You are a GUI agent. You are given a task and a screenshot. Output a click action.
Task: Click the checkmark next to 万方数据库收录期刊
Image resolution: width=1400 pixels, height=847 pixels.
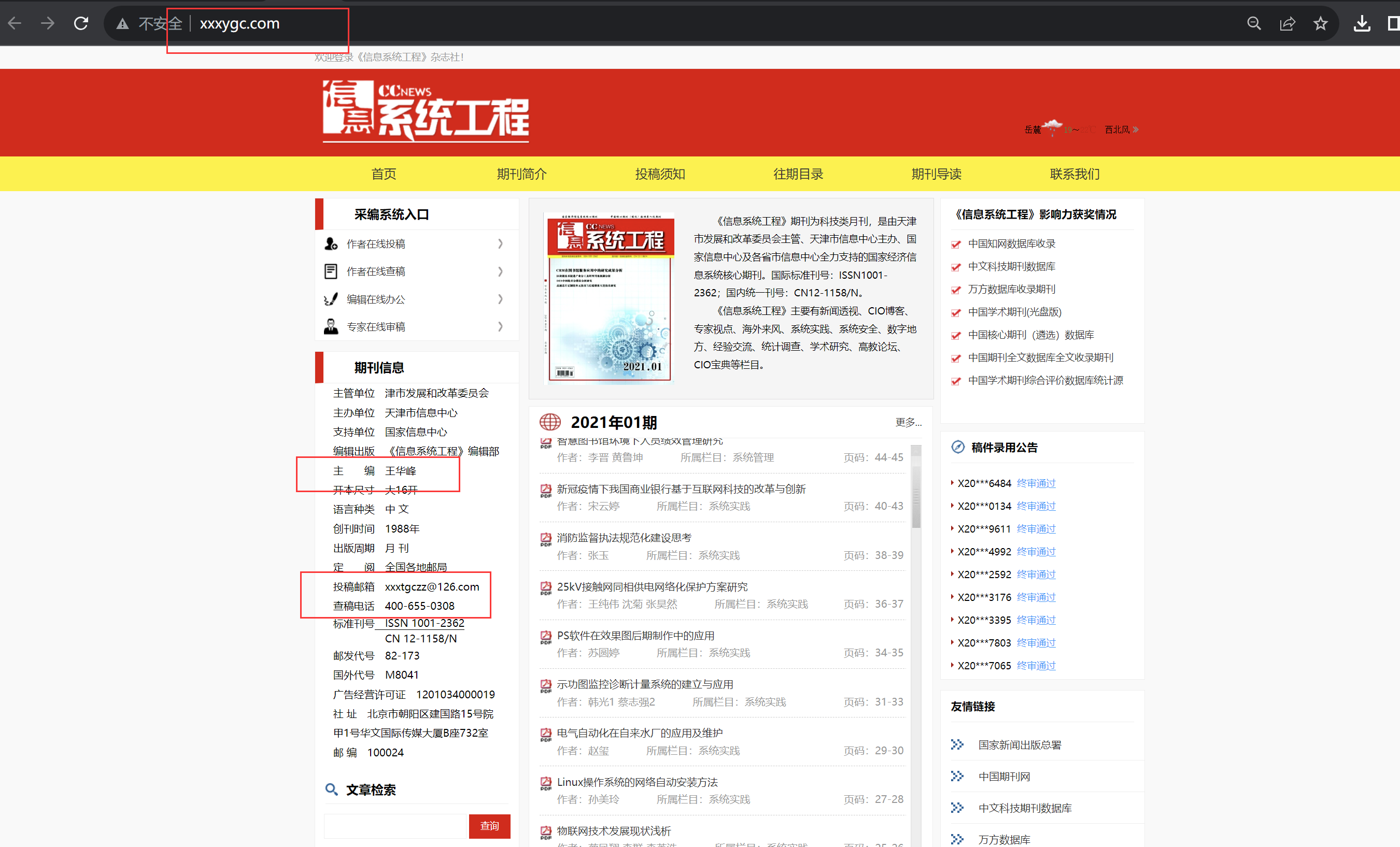[956, 290]
